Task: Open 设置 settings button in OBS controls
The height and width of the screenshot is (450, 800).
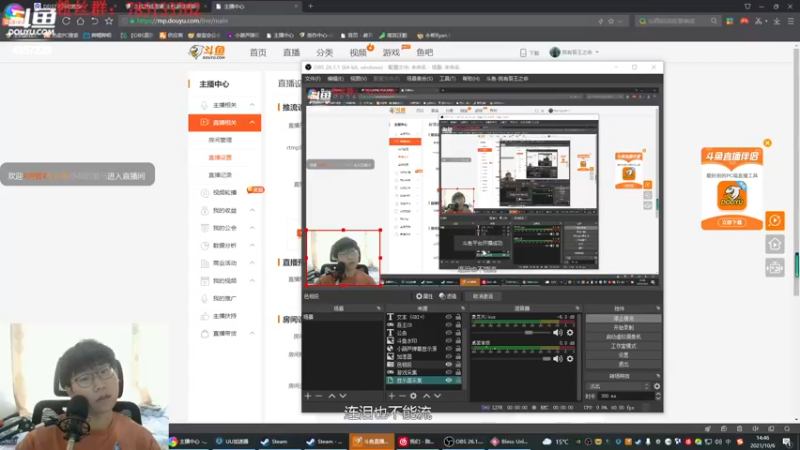Action: tap(623, 355)
